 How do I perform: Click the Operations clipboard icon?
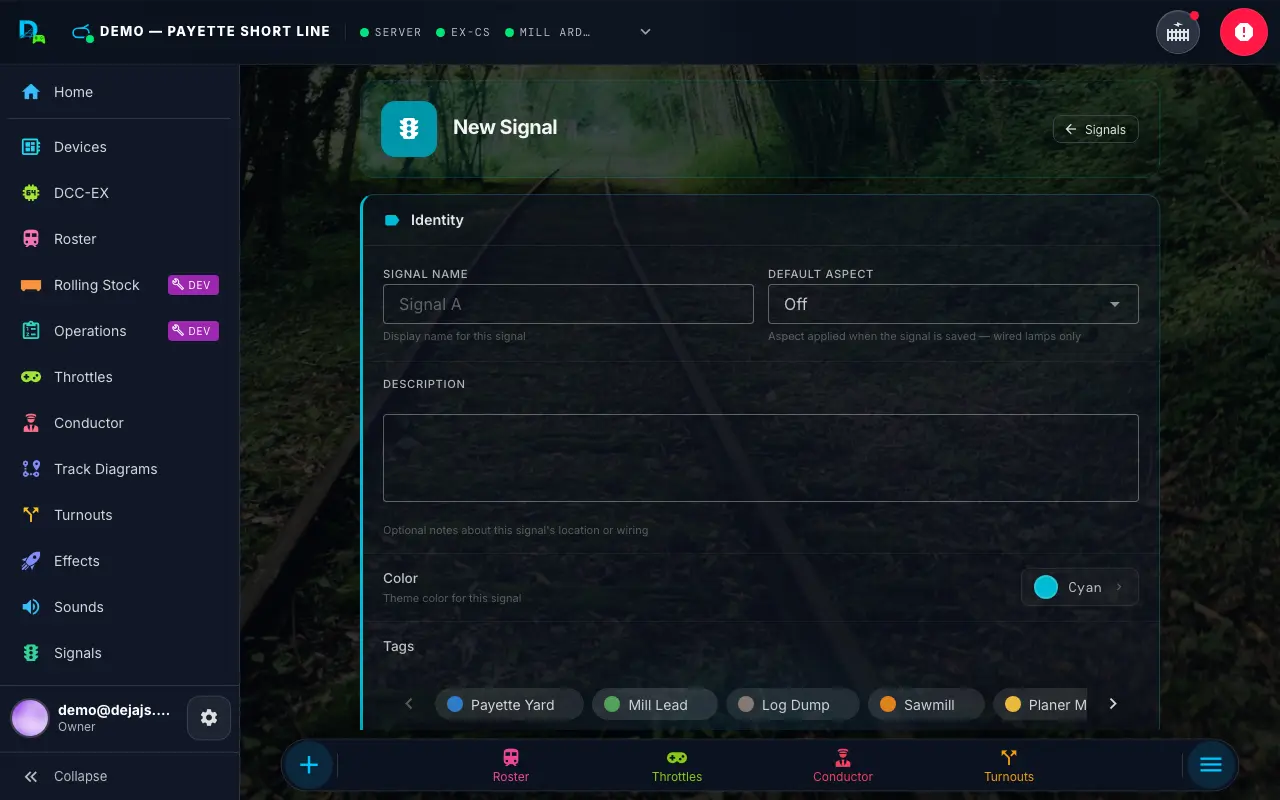click(31, 331)
